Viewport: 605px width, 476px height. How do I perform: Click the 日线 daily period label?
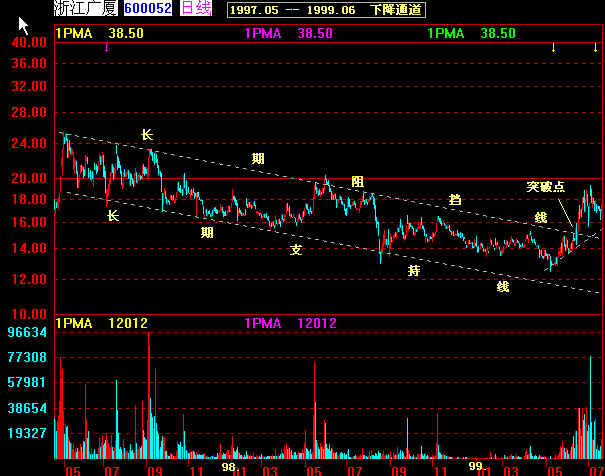coord(196,8)
